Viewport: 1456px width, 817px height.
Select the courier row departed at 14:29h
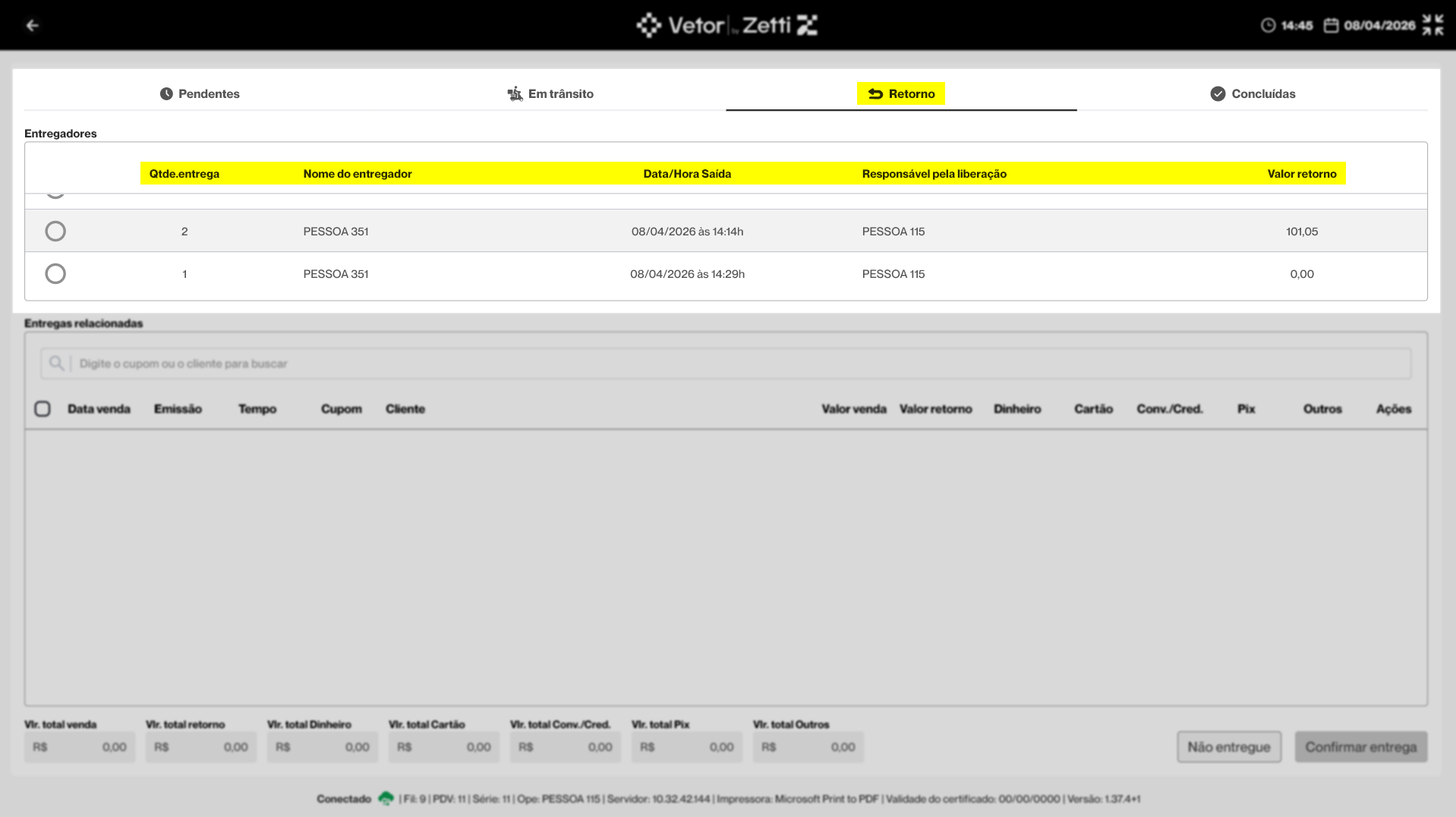(726, 273)
